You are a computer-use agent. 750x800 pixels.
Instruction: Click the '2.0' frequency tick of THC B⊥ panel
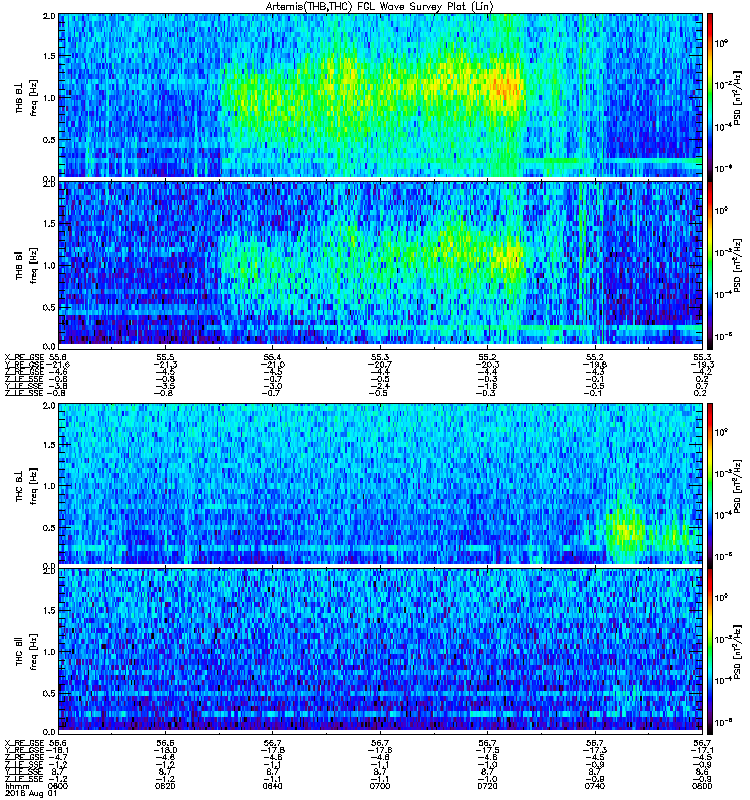click(49, 406)
